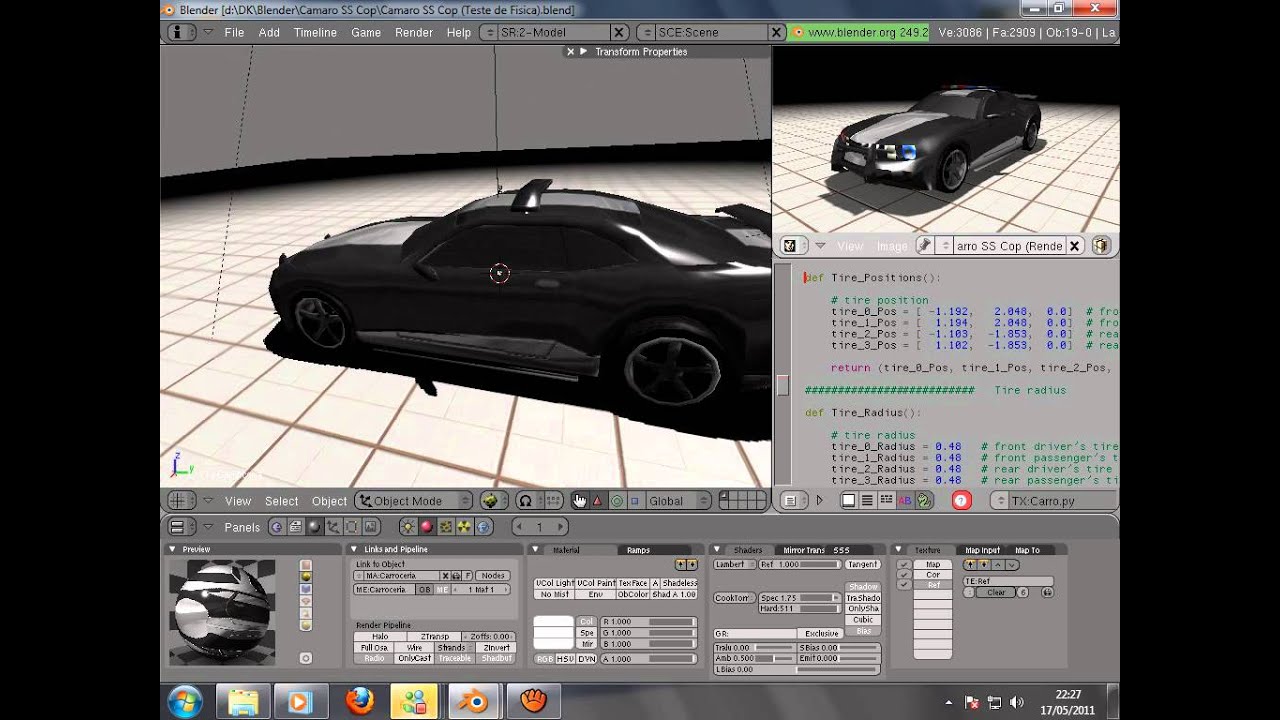This screenshot has width=1280, height=720.
Task: Collapse the Links and Pipeline panel
Action: pyautogui.click(x=355, y=549)
